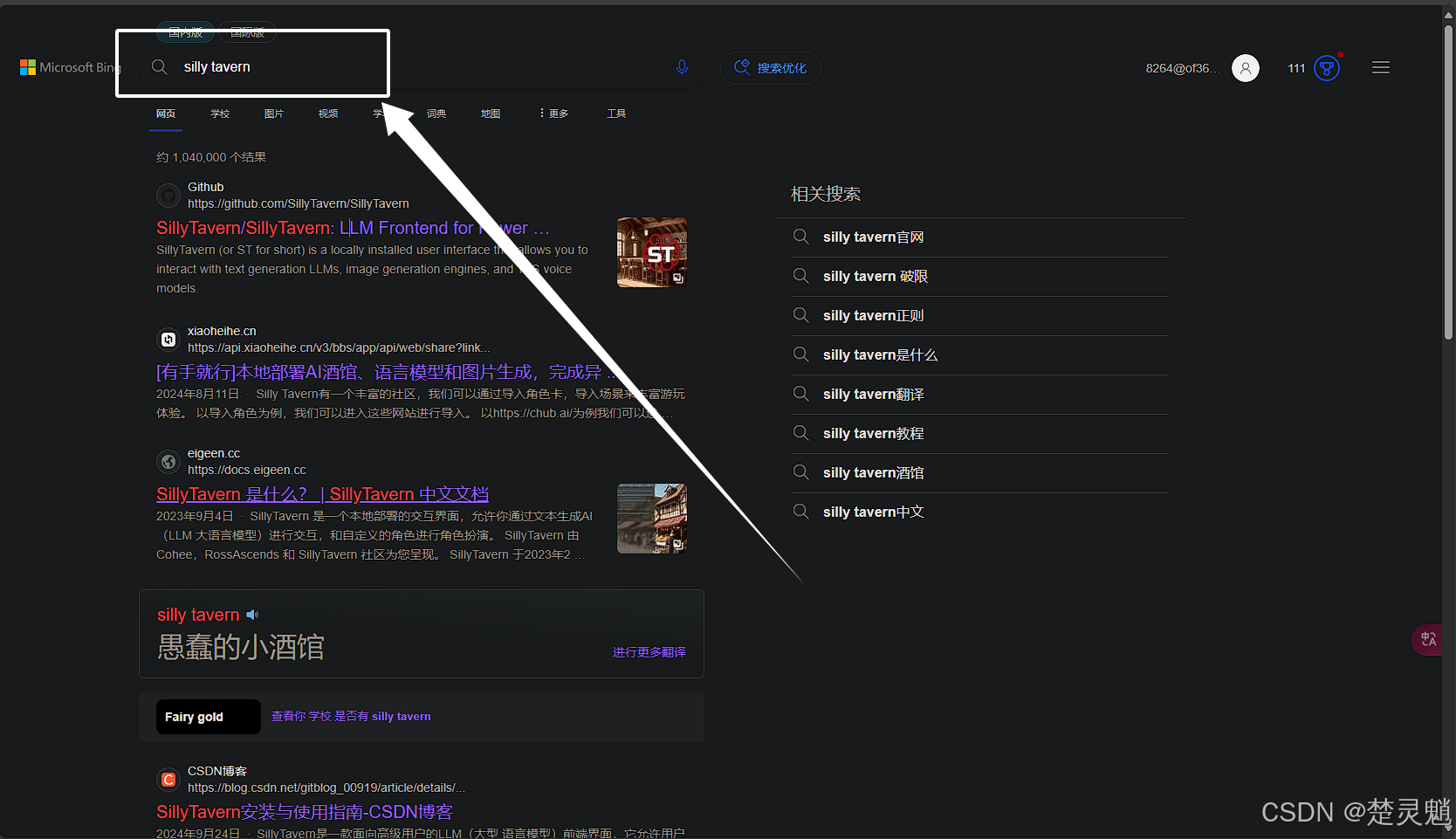
Task: Search related term silly tavern官网
Action: coord(873,237)
